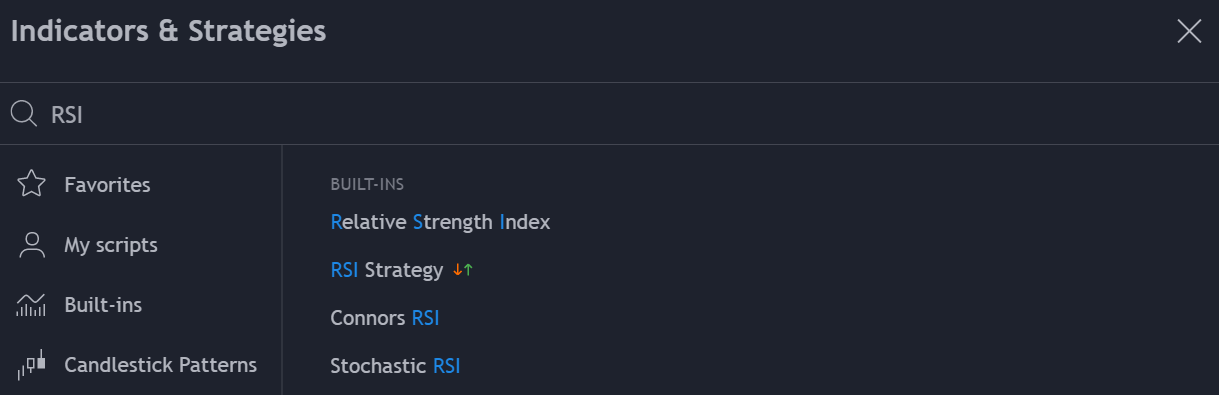
Task: Close the Indicators & Strategies dialog
Action: click(1189, 32)
